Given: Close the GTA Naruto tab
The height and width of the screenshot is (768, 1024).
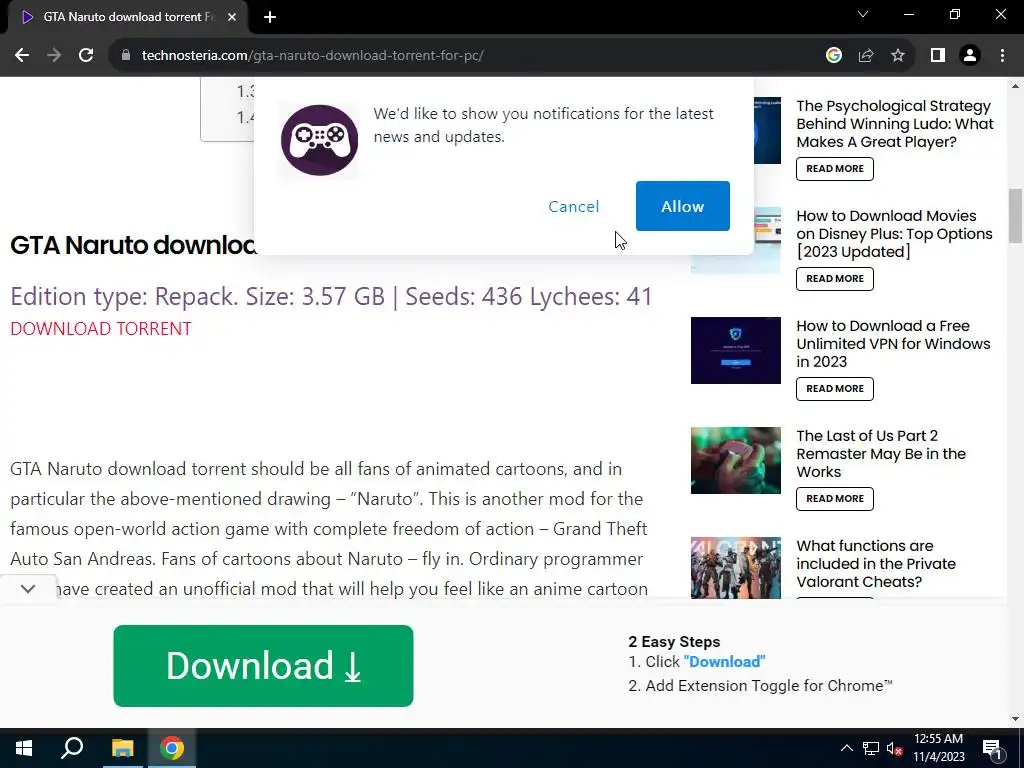Looking at the screenshot, I should pos(232,17).
